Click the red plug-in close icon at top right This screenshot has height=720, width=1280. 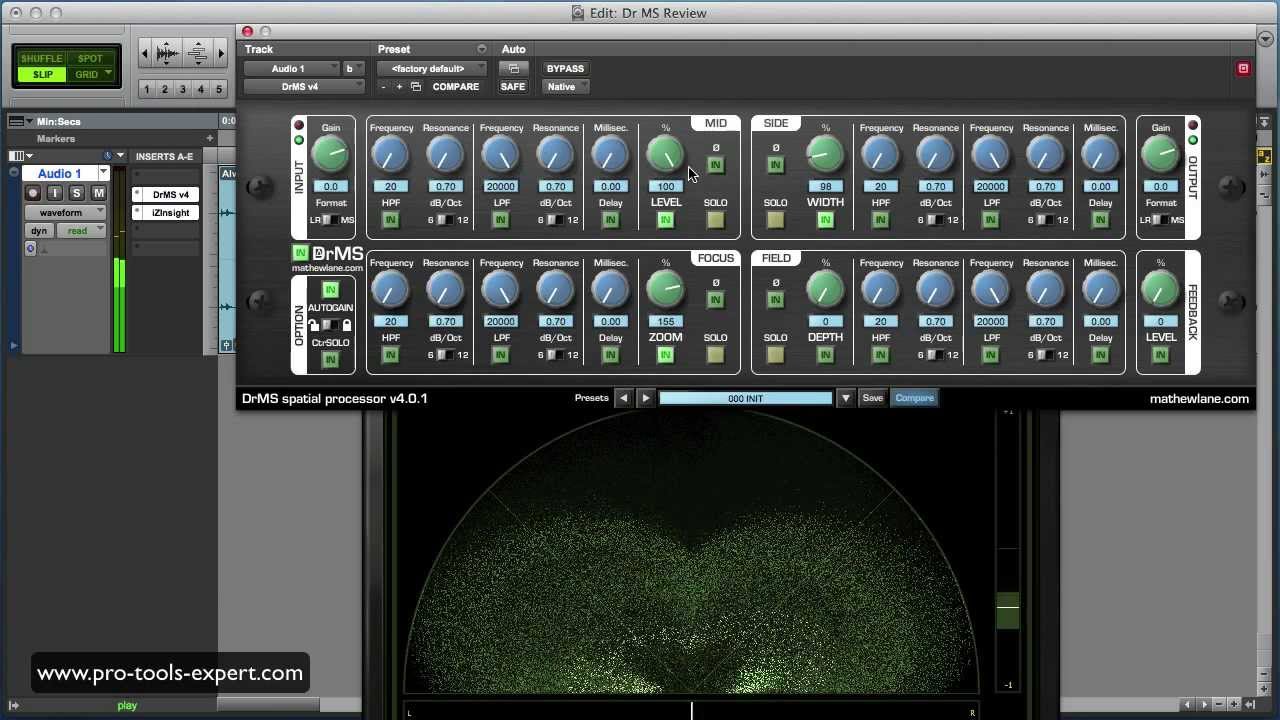coord(1243,69)
